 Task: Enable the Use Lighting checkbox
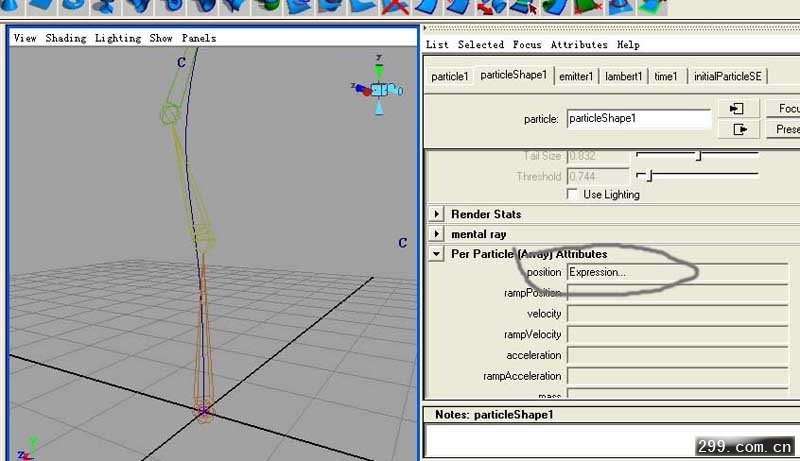click(572, 194)
